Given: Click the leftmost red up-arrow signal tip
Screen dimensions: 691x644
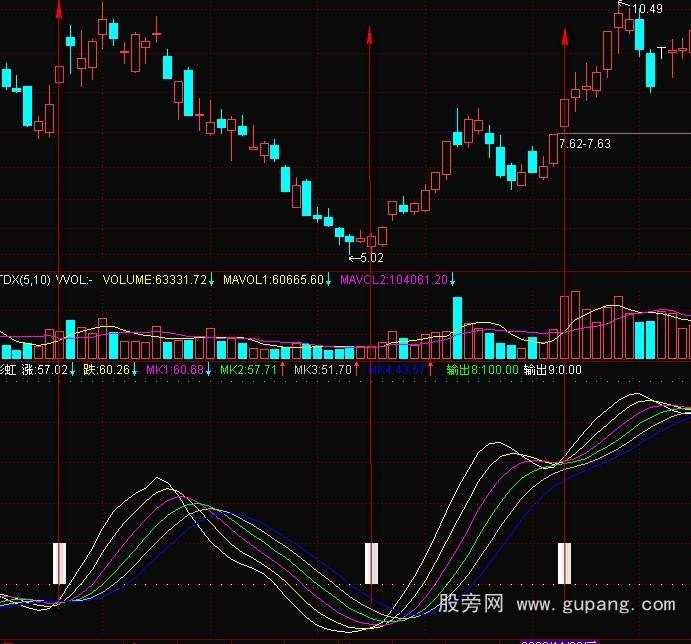Looking at the screenshot, I should coord(59,10).
